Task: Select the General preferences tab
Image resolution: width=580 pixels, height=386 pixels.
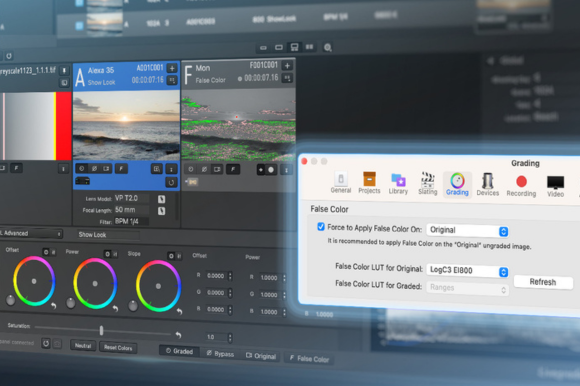Action: (x=341, y=182)
